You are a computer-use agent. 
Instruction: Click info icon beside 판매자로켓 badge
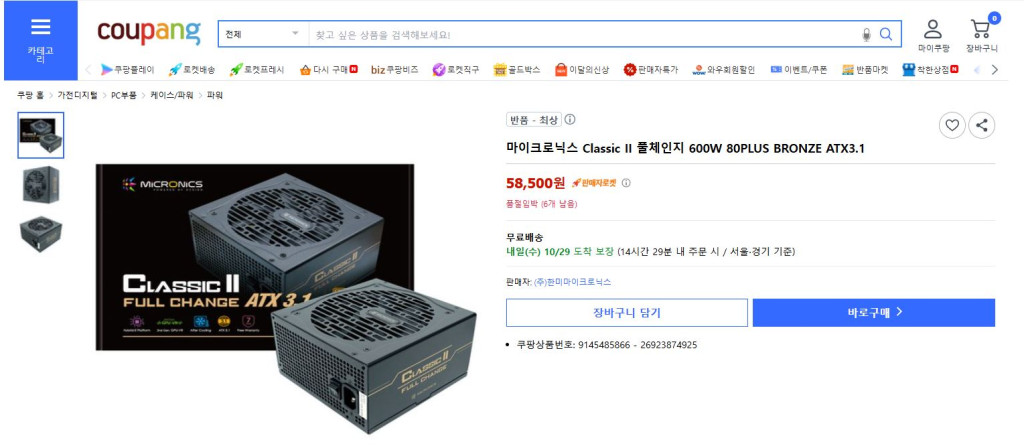626,183
